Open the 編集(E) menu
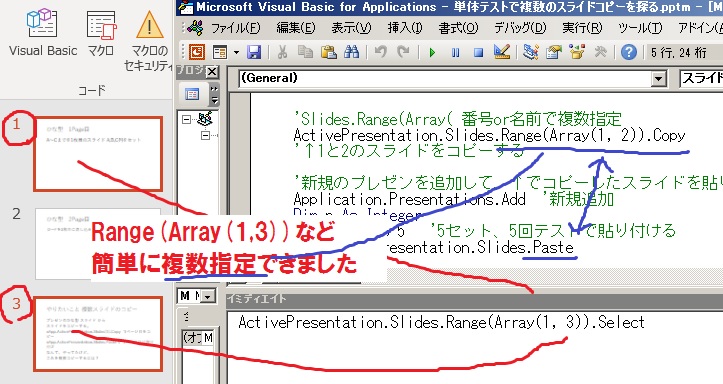The width and height of the screenshot is (723, 384). 296,29
